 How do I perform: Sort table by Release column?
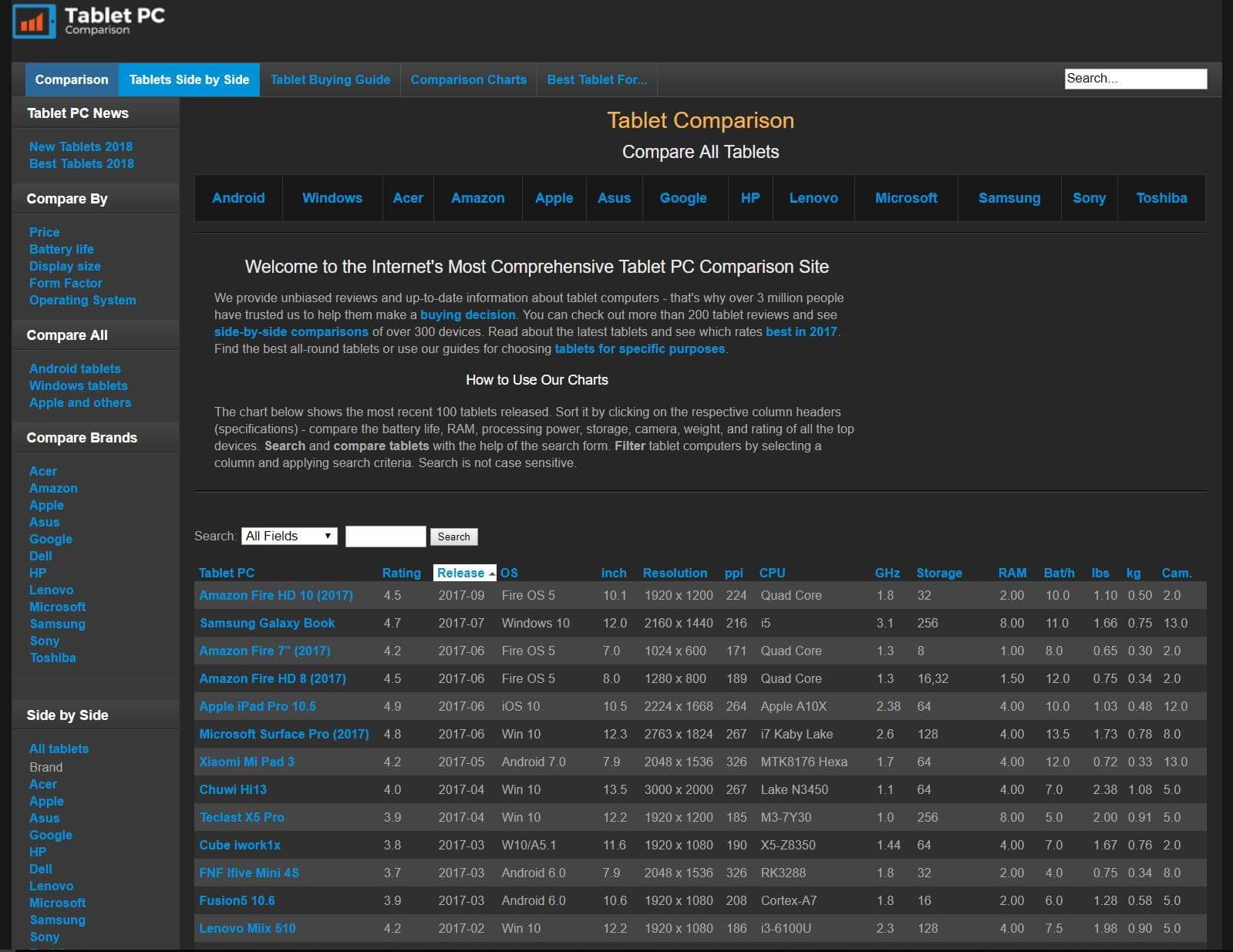464,573
